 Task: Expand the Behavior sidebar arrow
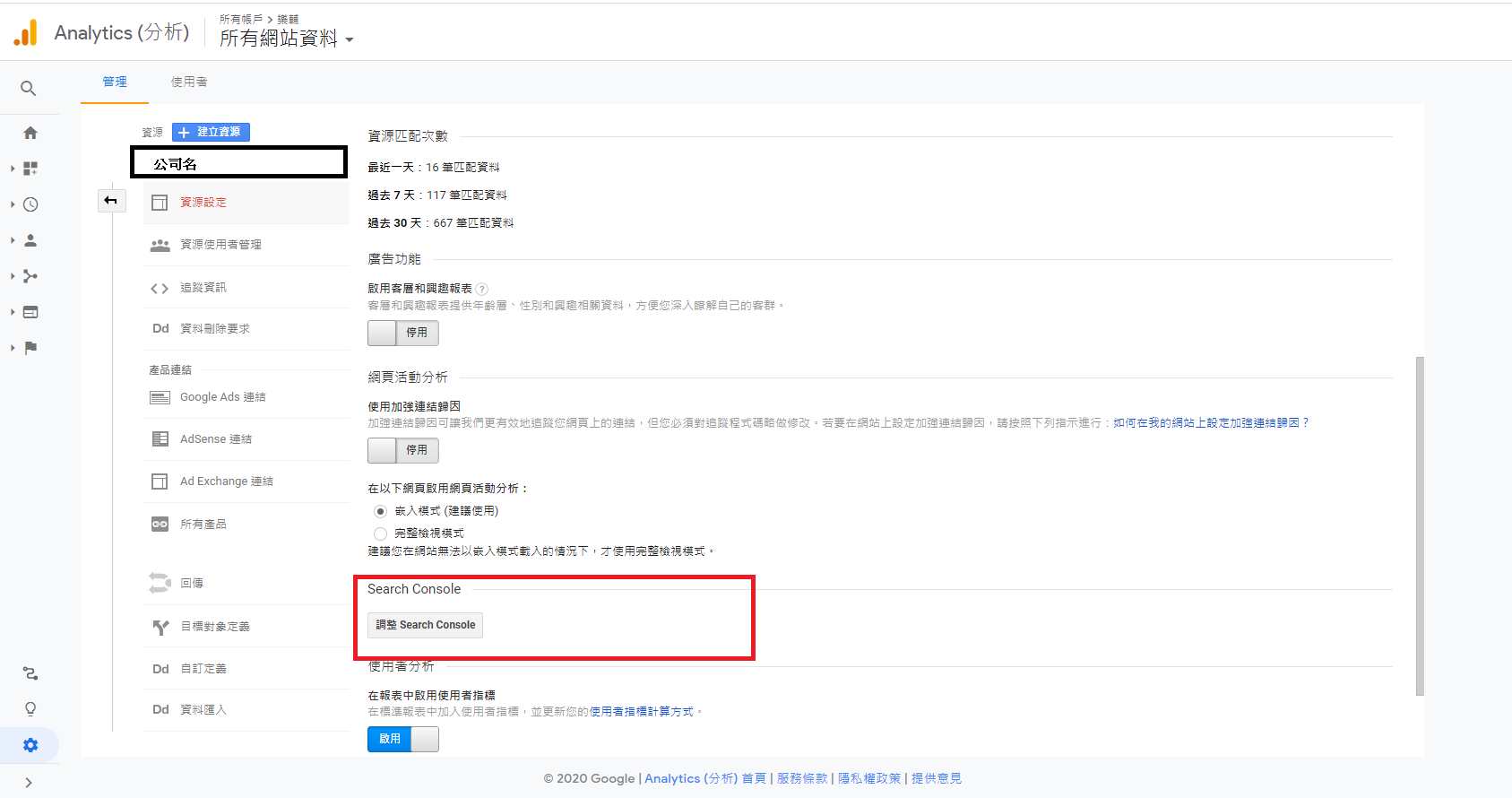coord(13,312)
